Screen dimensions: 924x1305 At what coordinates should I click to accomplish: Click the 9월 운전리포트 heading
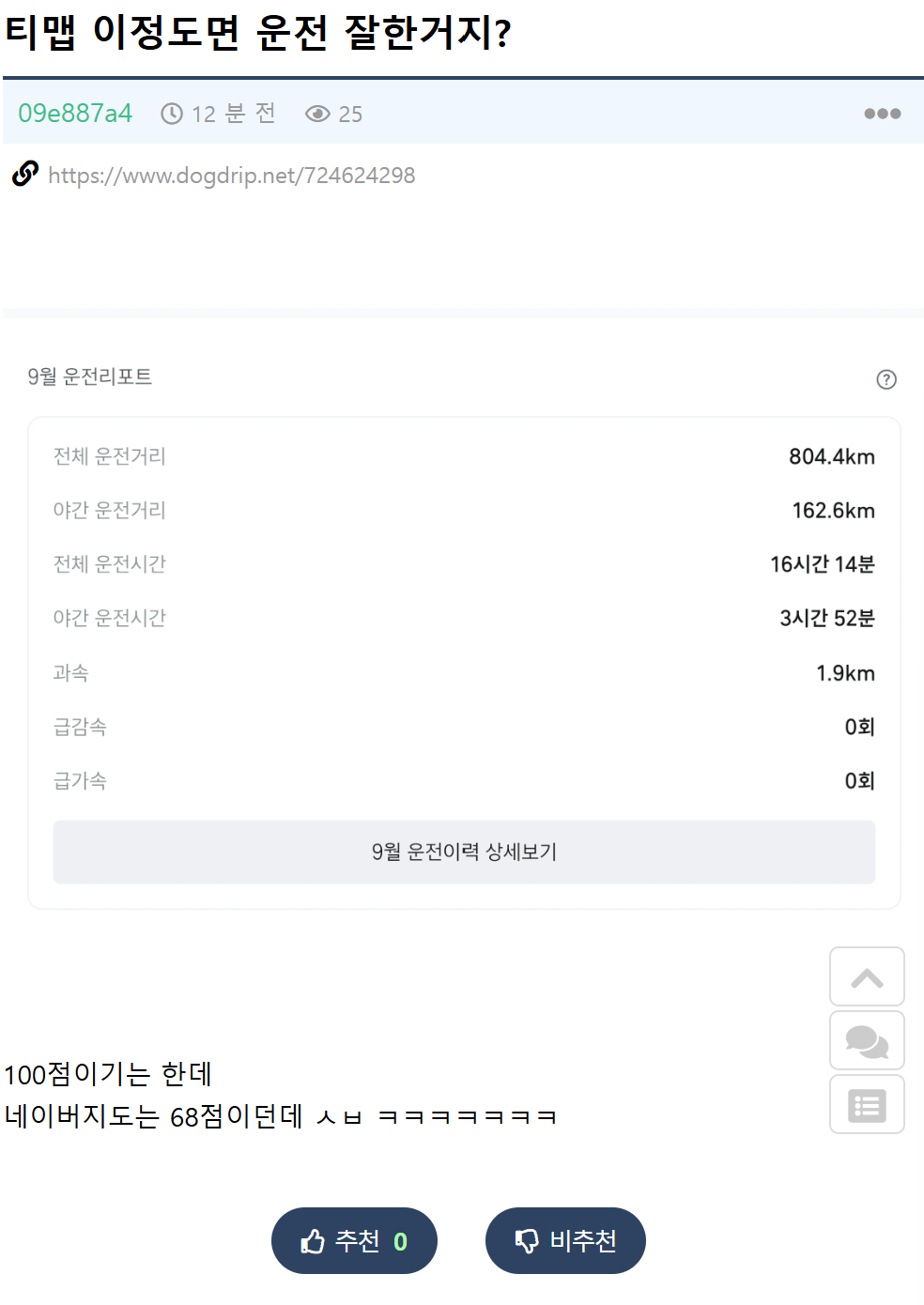[x=89, y=376]
